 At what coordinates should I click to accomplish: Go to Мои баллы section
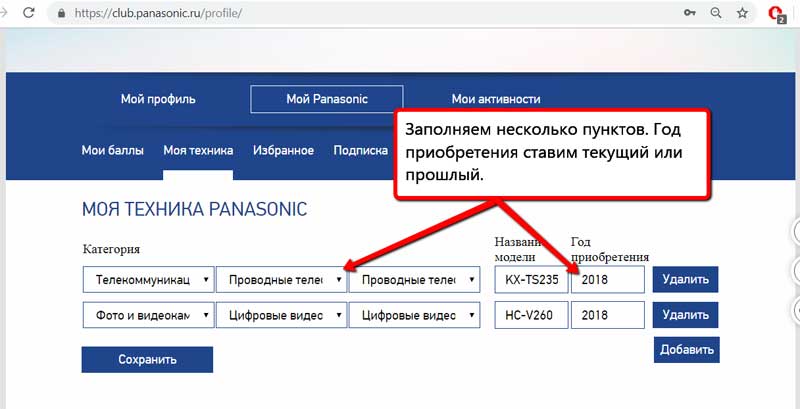[x=112, y=150]
